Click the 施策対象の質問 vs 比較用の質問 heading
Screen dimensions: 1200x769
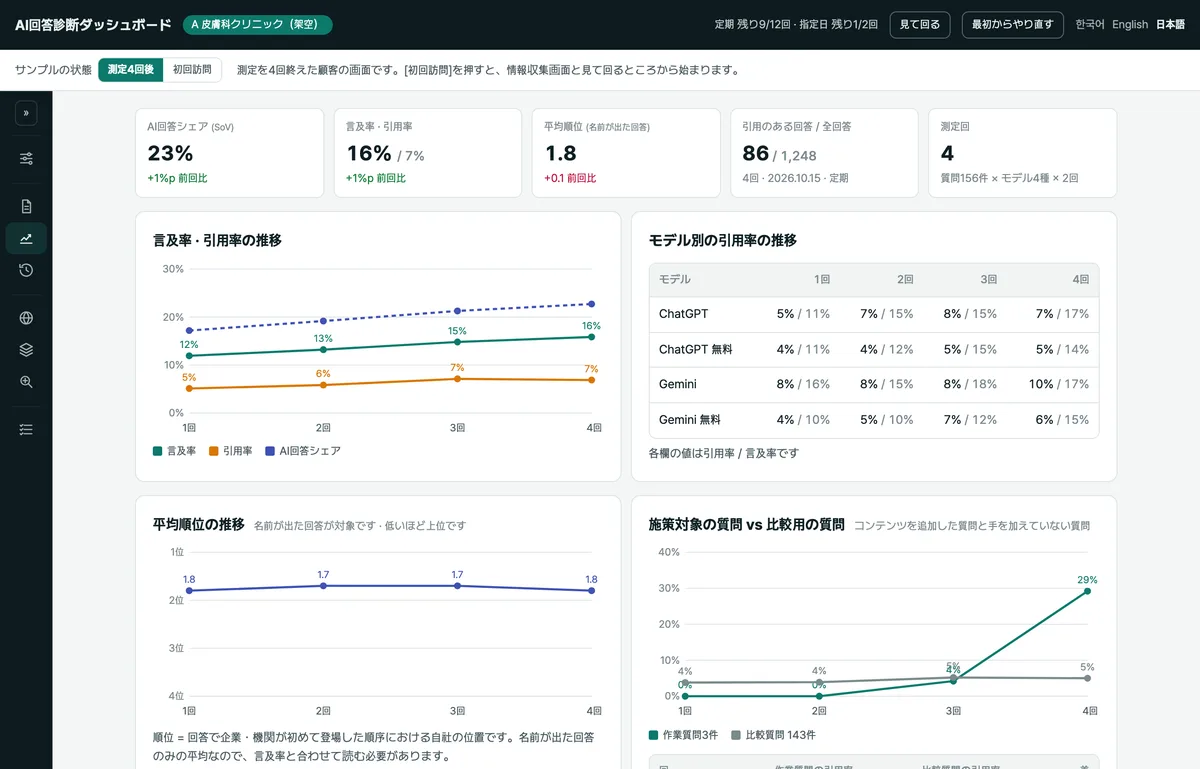pyautogui.click(x=747, y=524)
